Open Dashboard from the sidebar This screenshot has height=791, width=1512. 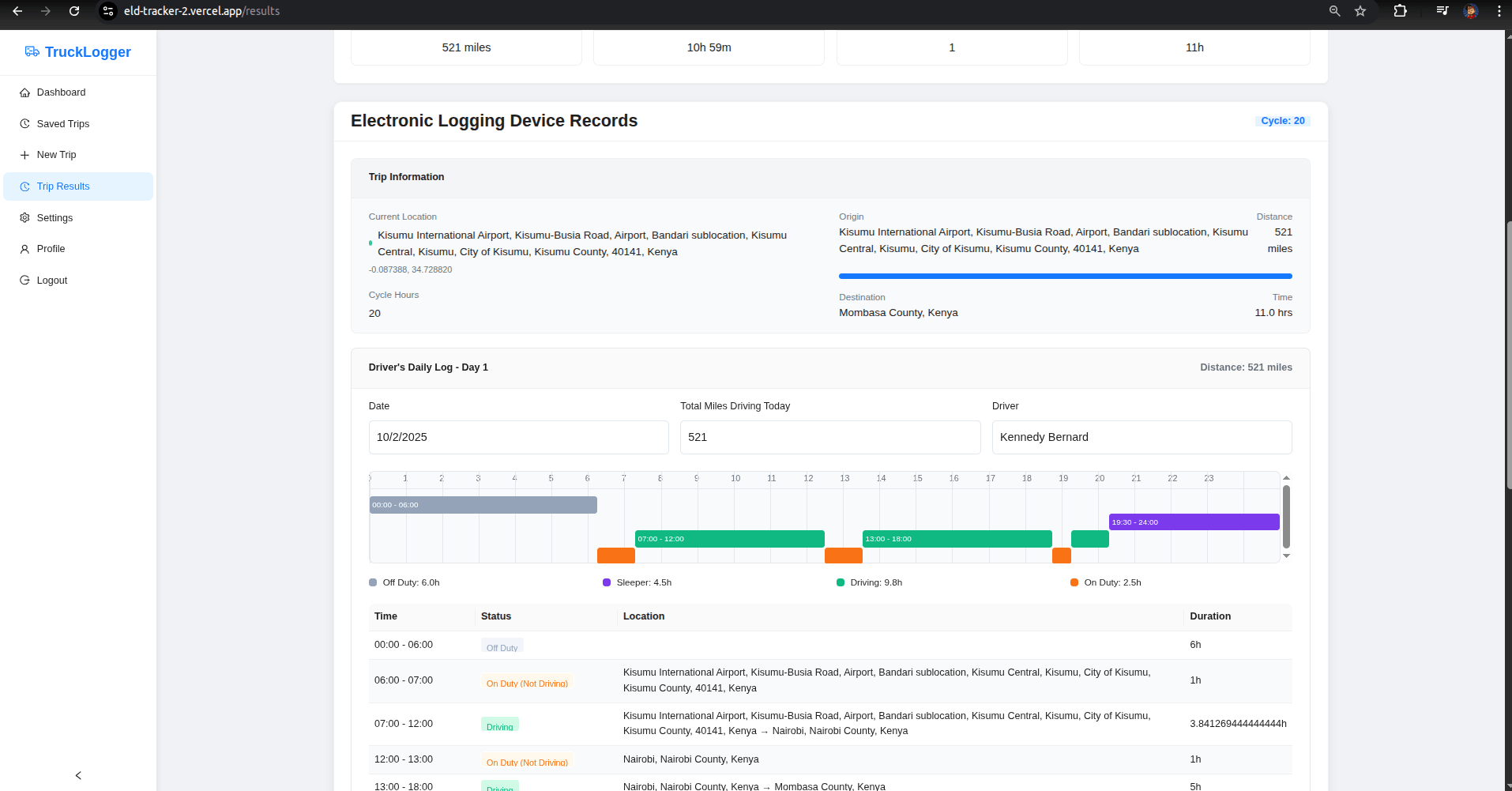(x=61, y=92)
